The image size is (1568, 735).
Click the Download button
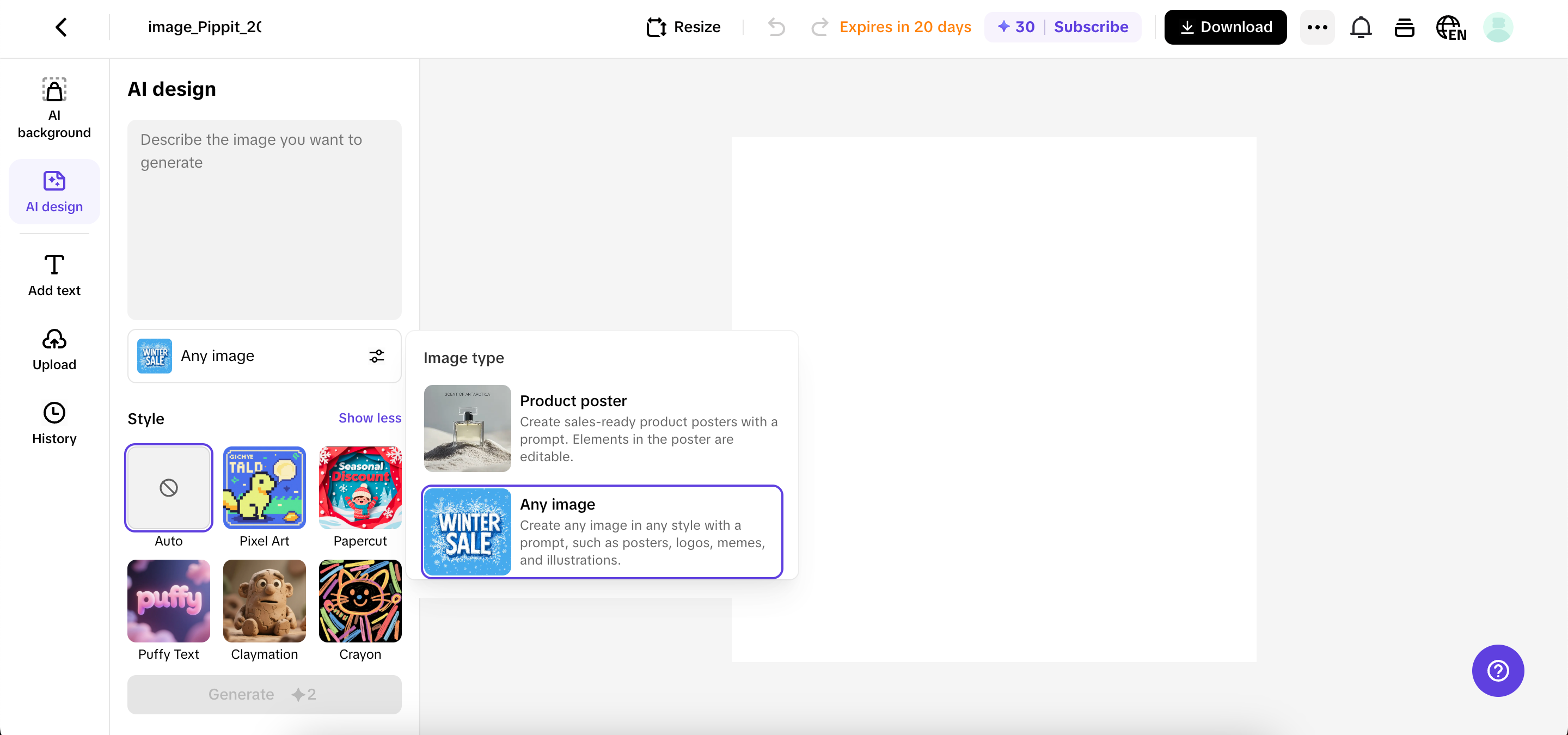1224,27
